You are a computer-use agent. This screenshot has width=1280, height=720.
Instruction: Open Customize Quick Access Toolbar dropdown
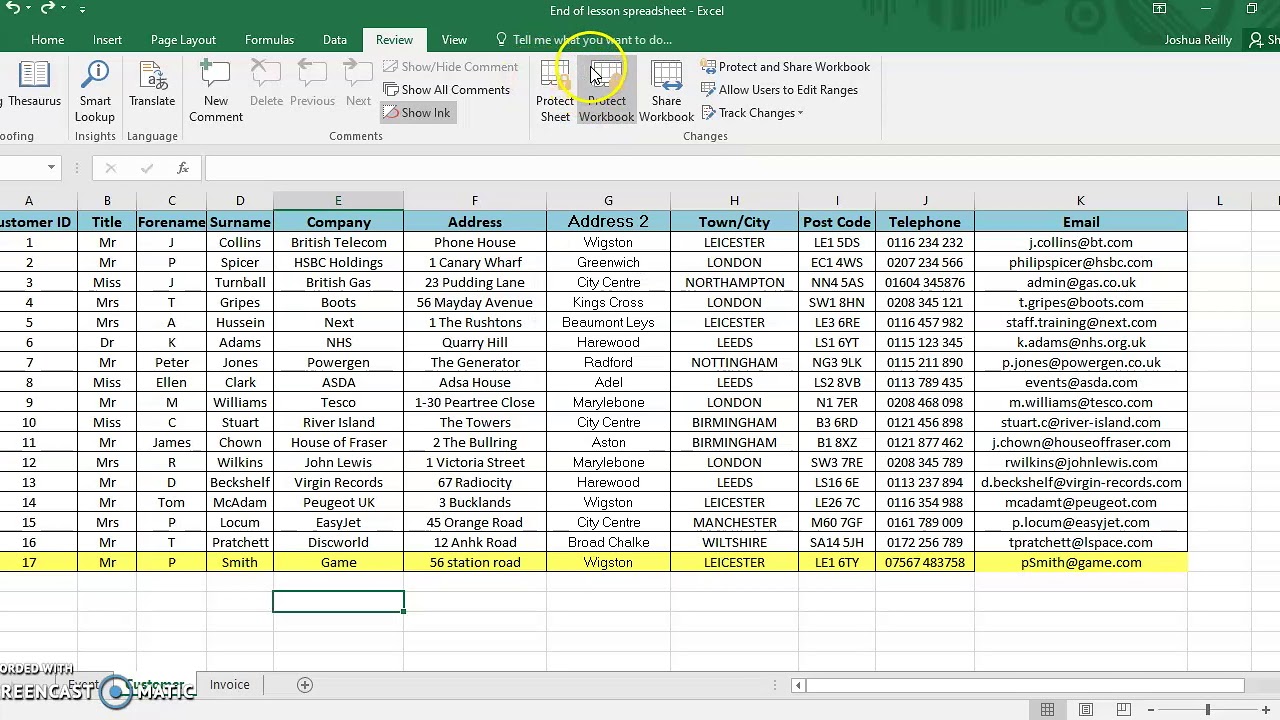[x=82, y=9]
